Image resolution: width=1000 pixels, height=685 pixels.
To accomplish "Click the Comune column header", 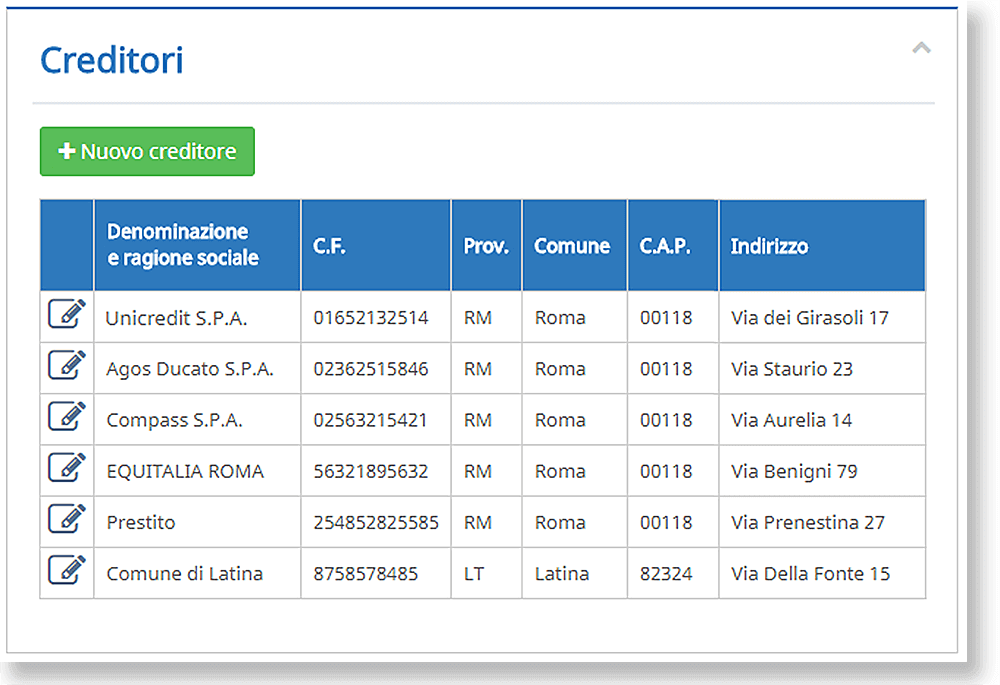I will [575, 245].
